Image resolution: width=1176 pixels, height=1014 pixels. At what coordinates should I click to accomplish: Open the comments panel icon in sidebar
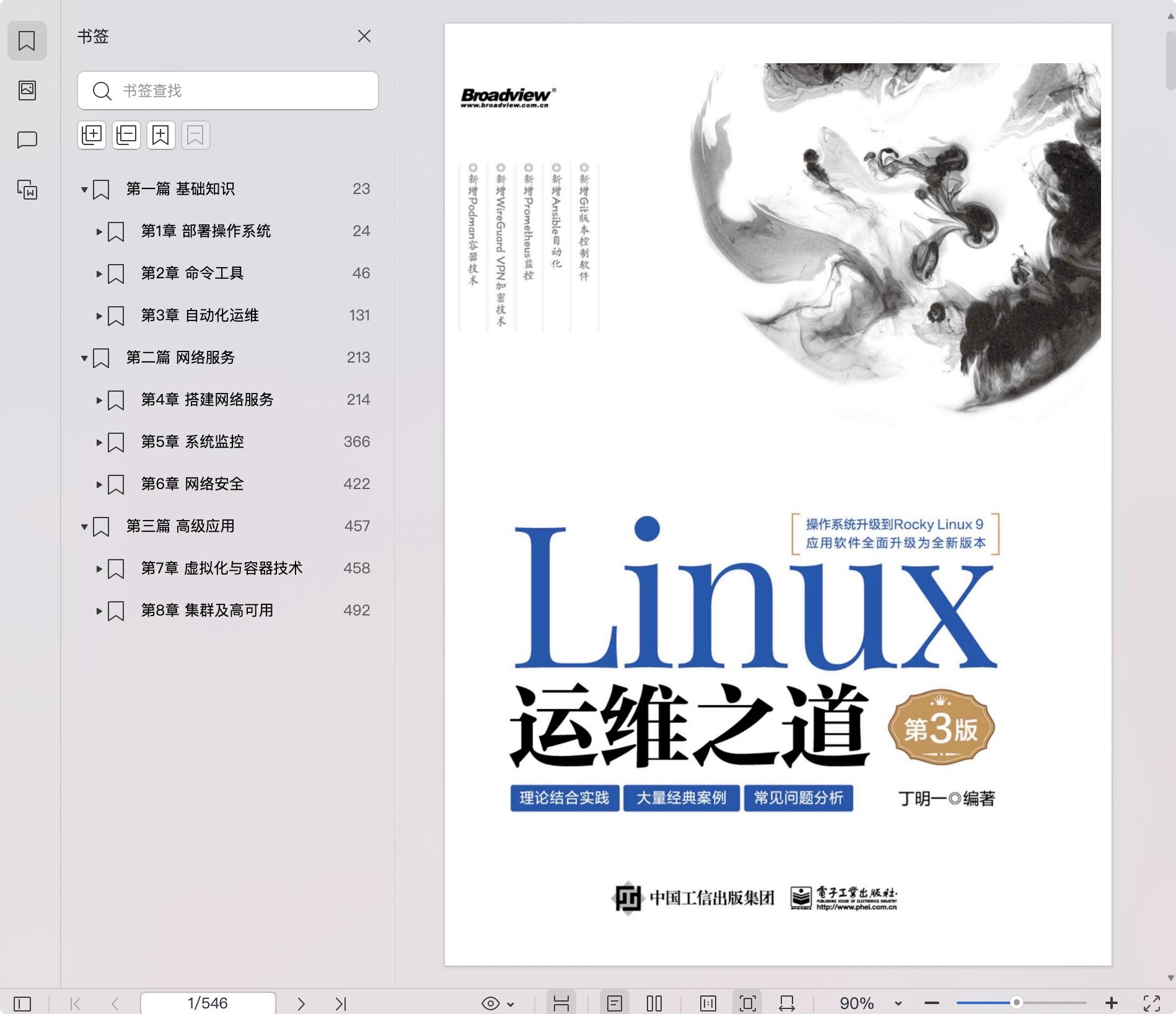27,140
